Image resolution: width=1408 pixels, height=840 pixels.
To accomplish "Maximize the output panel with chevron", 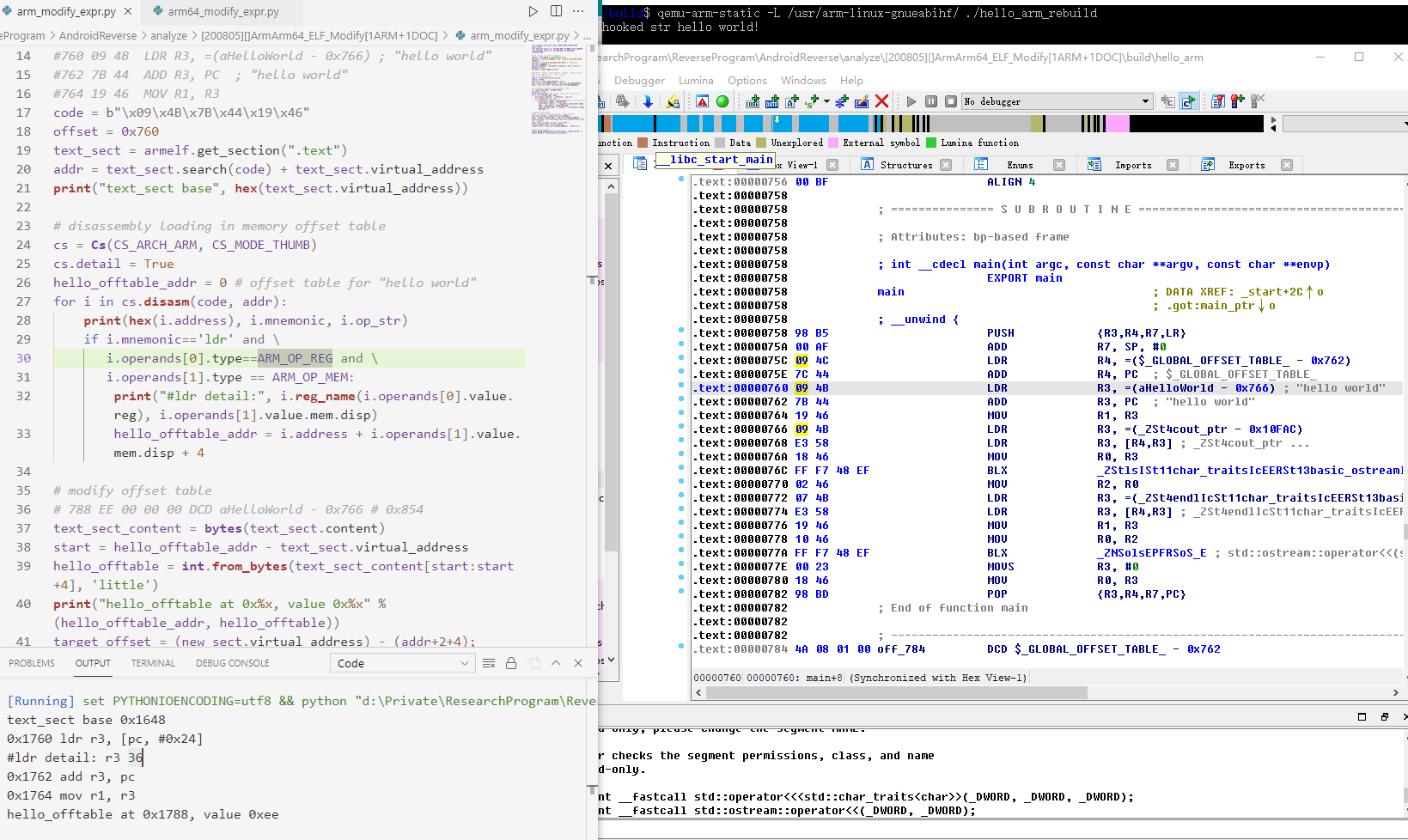I will pos(556,663).
